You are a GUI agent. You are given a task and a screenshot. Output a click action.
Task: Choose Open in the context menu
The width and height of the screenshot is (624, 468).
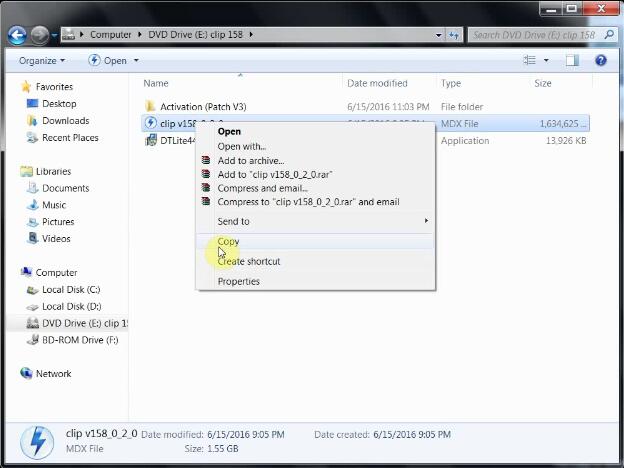(x=229, y=131)
